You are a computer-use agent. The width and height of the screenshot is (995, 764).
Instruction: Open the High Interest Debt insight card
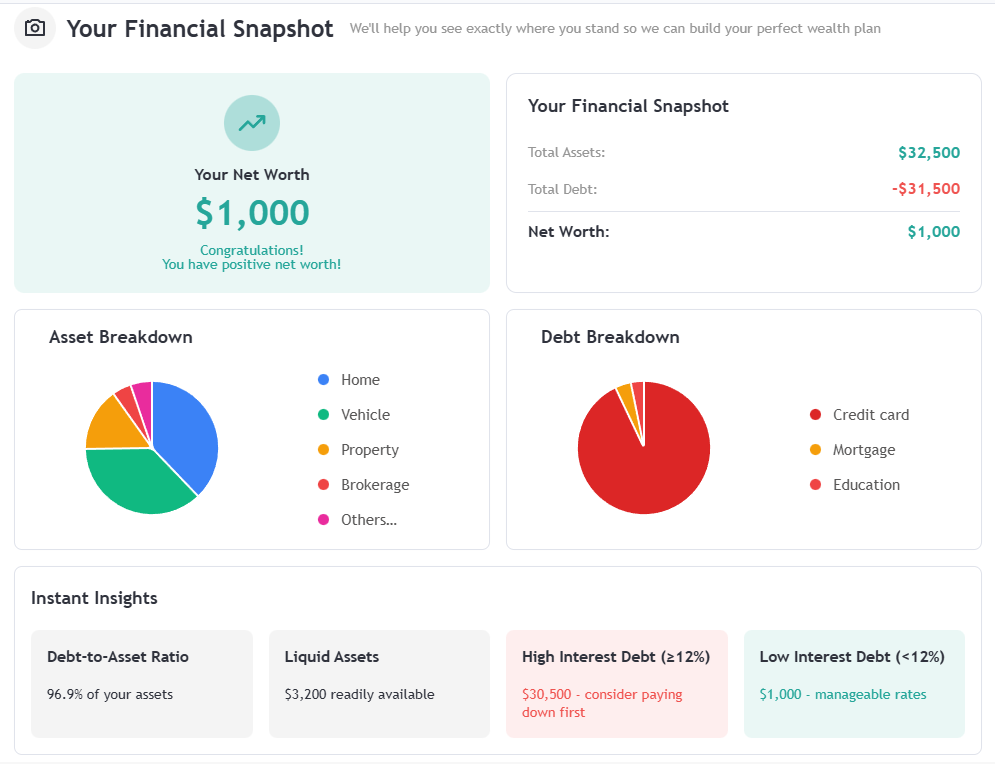(616, 684)
